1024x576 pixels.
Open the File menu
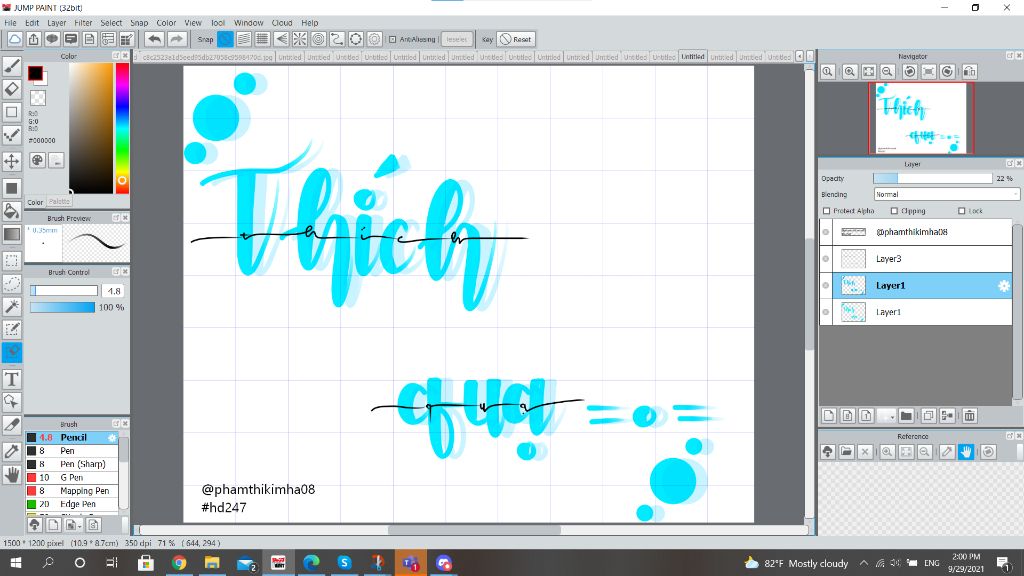click(x=10, y=23)
